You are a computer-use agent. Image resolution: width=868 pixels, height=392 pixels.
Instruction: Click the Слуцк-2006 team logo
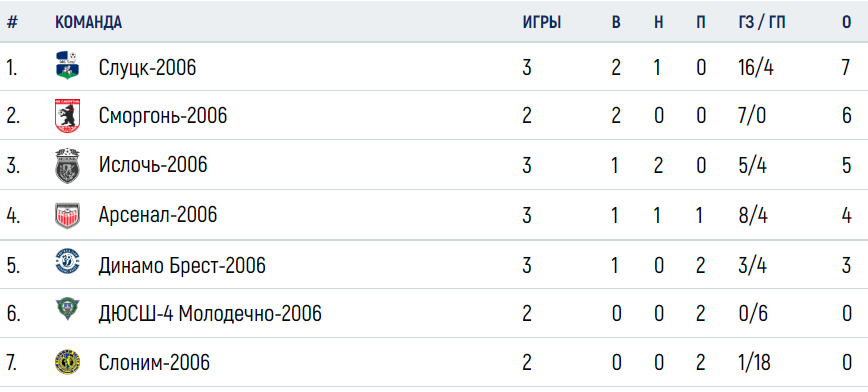point(67,66)
